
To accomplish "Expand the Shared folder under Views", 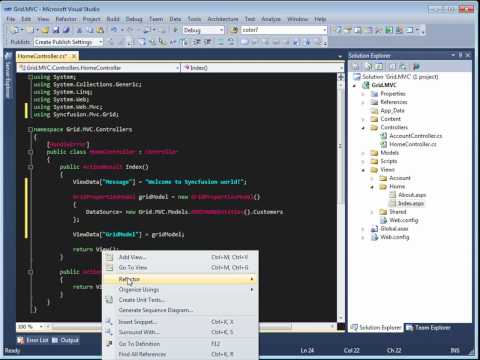I will (372, 212).
